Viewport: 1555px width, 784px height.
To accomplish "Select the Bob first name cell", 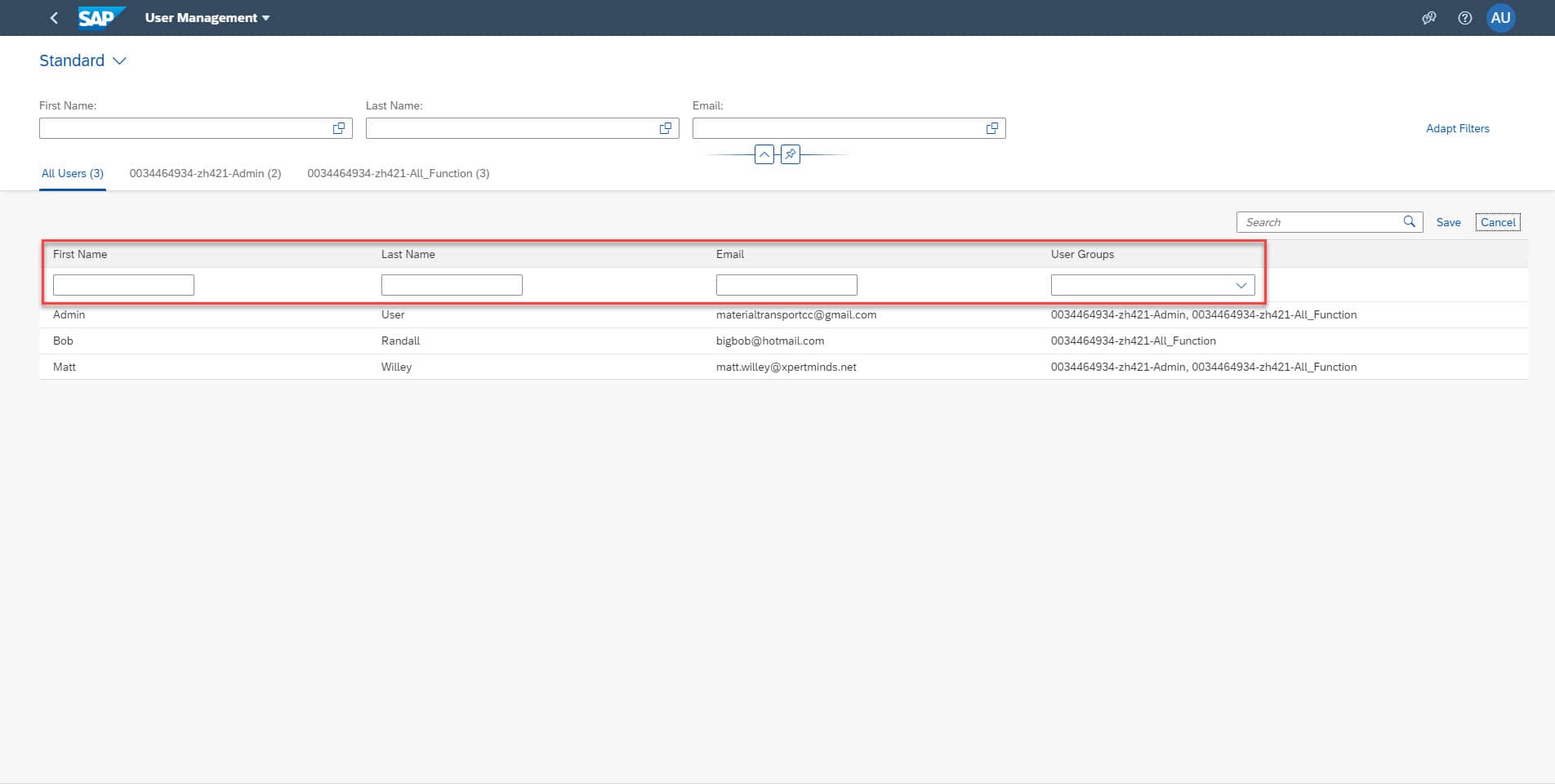I will click(63, 341).
